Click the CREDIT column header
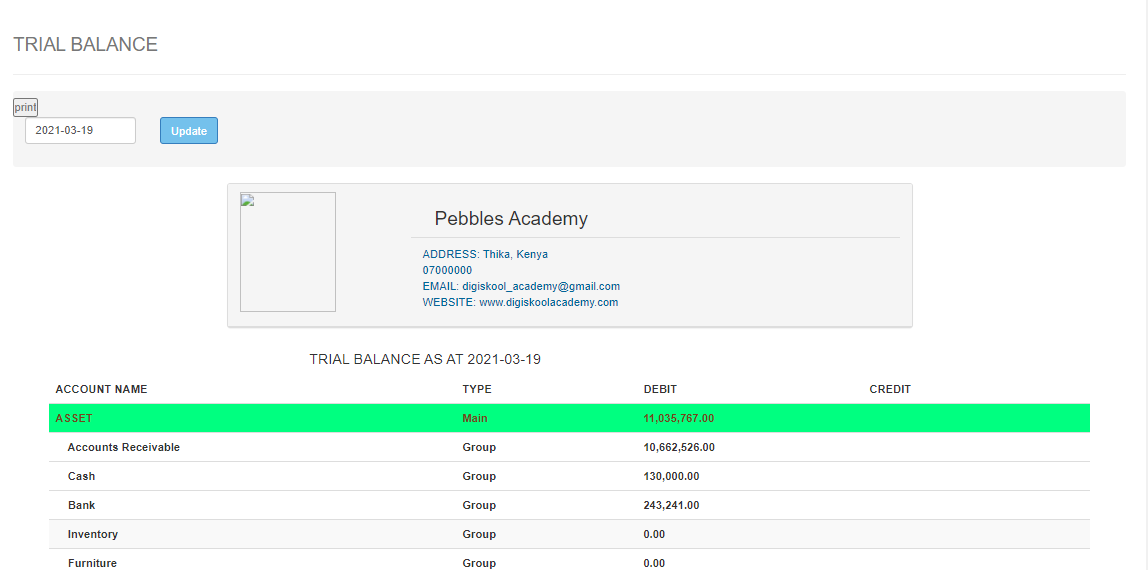This screenshot has height=570, width=1148. (890, 389)
